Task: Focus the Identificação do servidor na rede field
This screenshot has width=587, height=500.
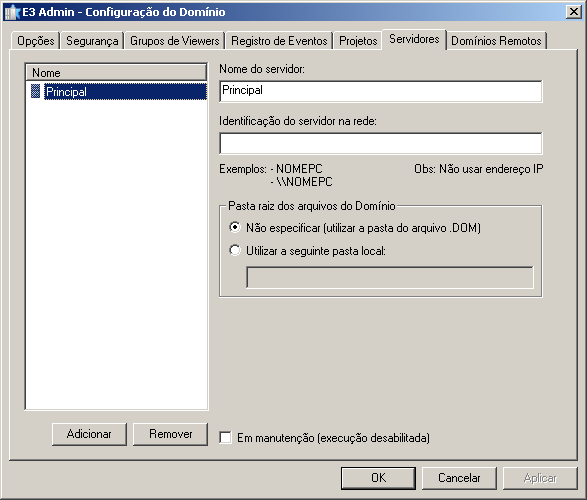Action: point(381,143)
